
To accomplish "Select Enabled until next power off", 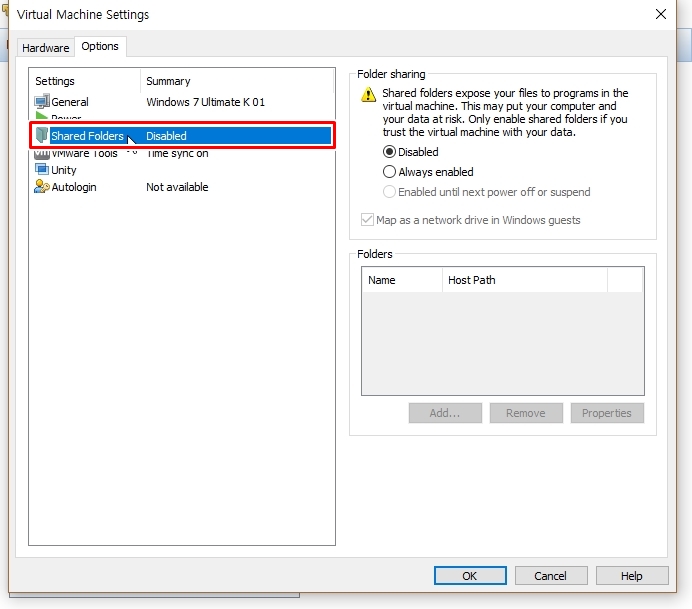I will 390,192.
